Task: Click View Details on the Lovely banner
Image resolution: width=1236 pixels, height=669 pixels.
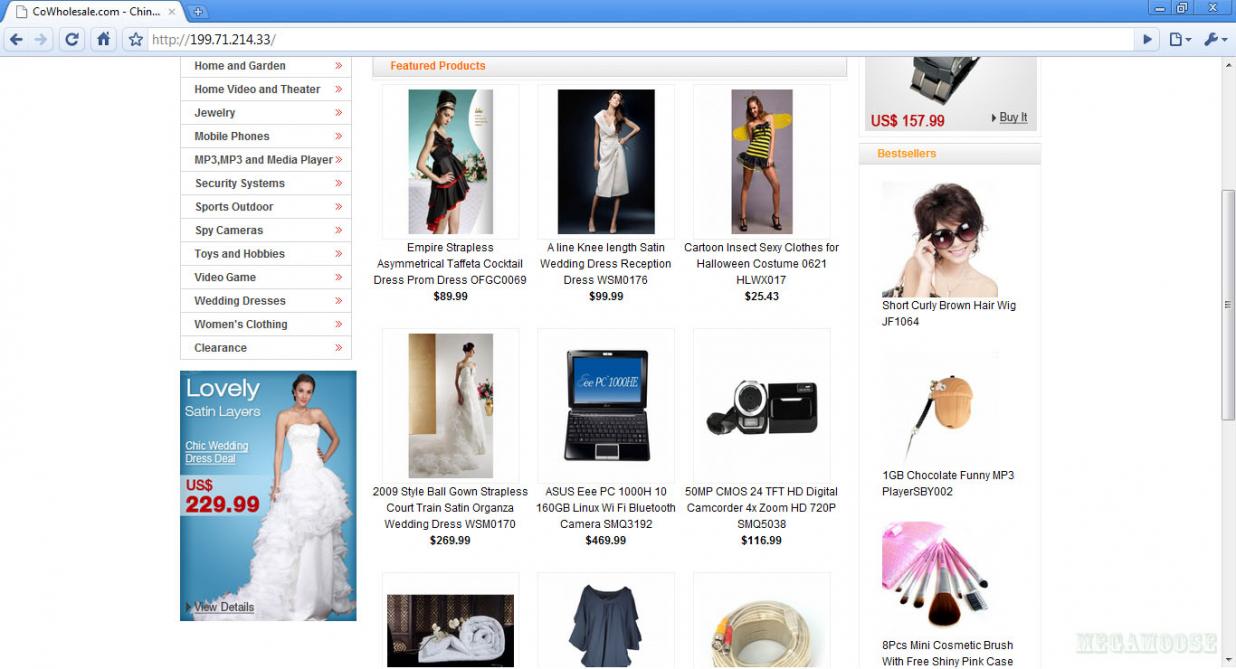Action: 223,607
